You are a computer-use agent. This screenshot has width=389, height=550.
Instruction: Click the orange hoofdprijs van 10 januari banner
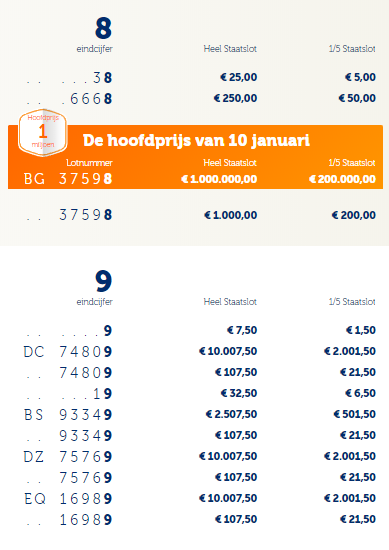[x=195, y=157]
